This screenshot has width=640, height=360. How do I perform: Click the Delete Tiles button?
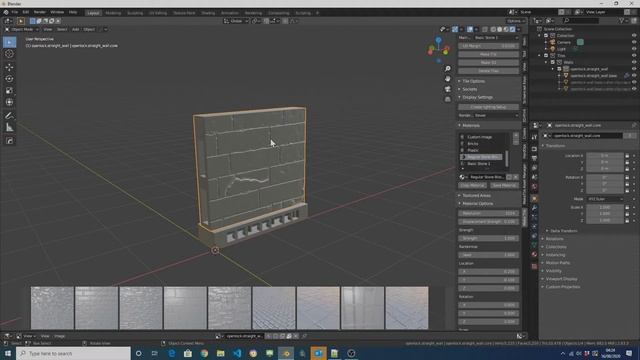(x=488, y=71)
